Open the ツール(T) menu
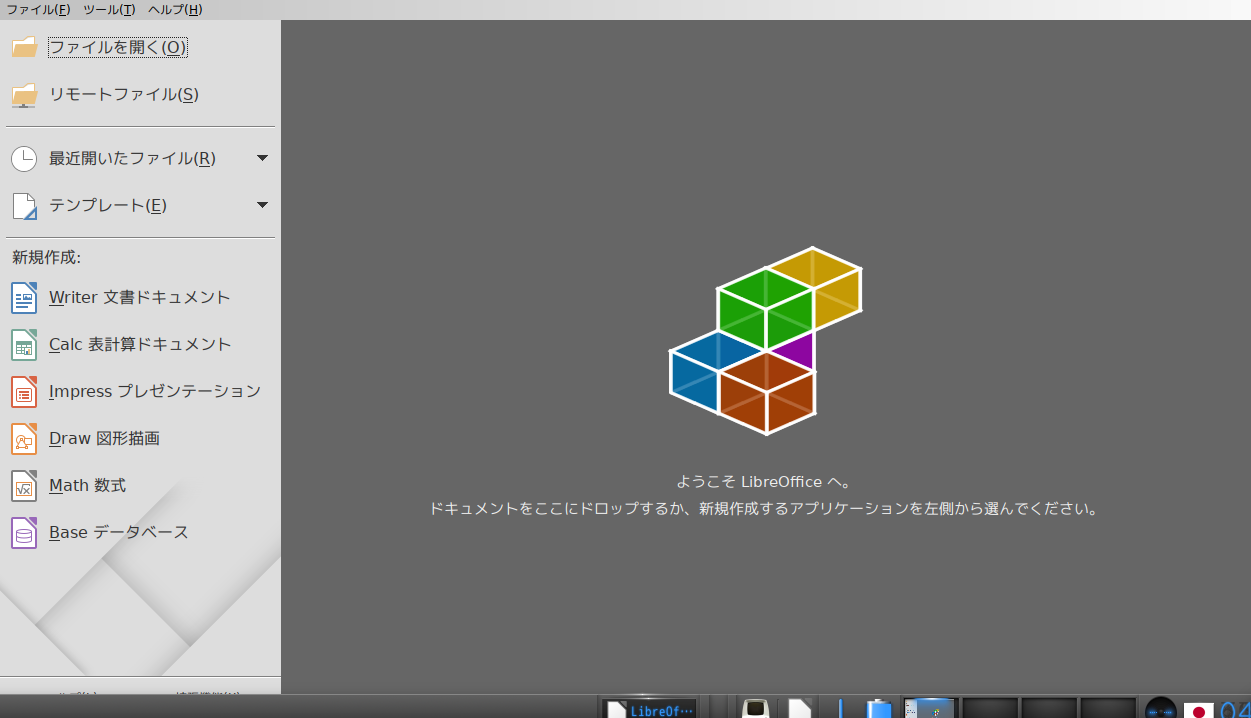 click(109, 10)
